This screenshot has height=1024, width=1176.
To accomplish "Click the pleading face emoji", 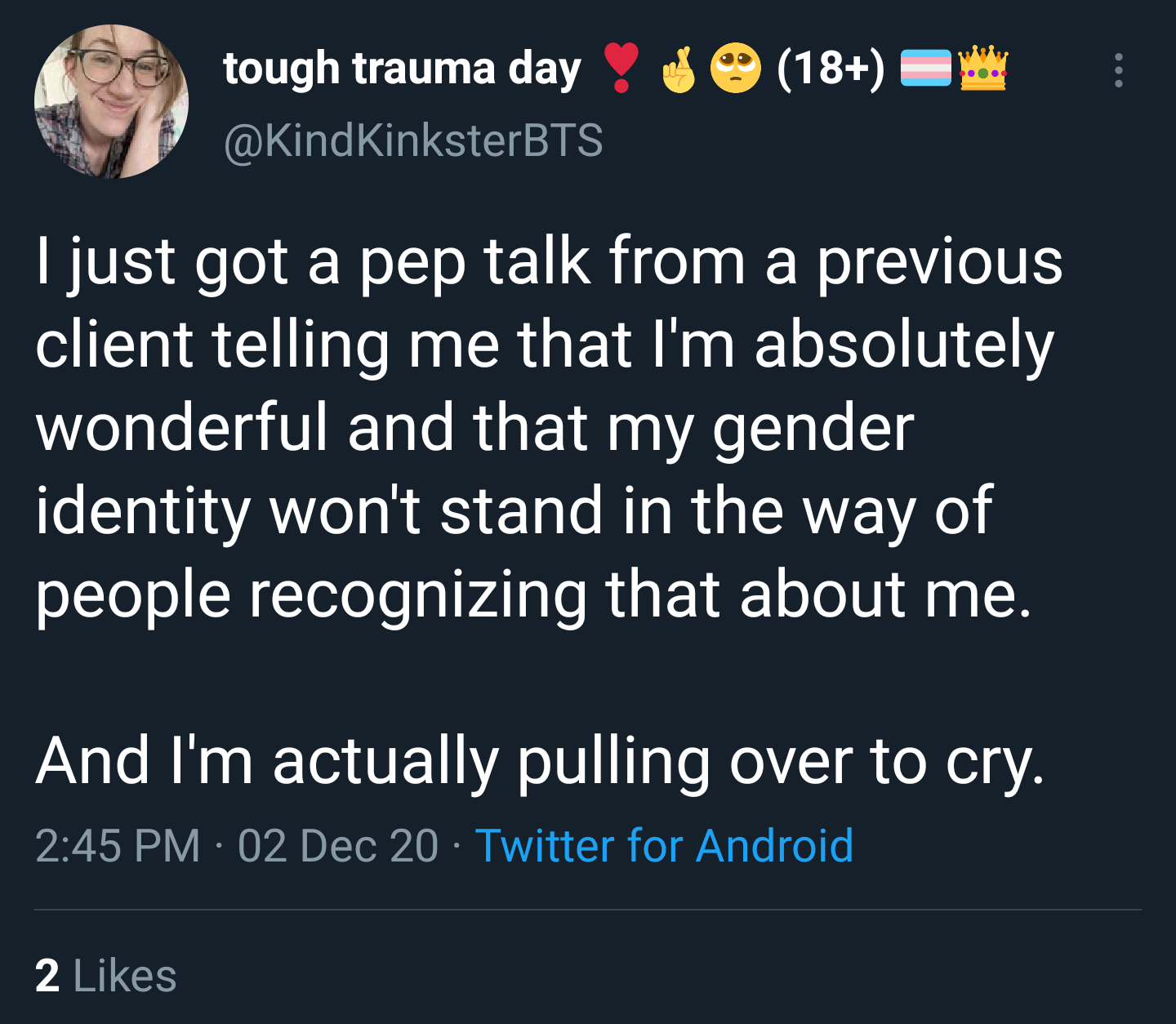I will 735,69.
